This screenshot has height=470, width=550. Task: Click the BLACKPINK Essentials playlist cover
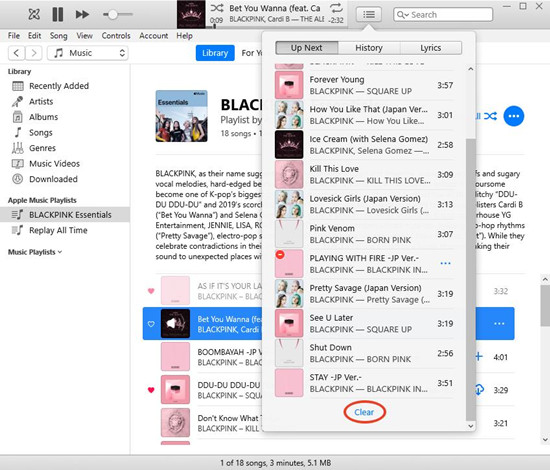181,116
